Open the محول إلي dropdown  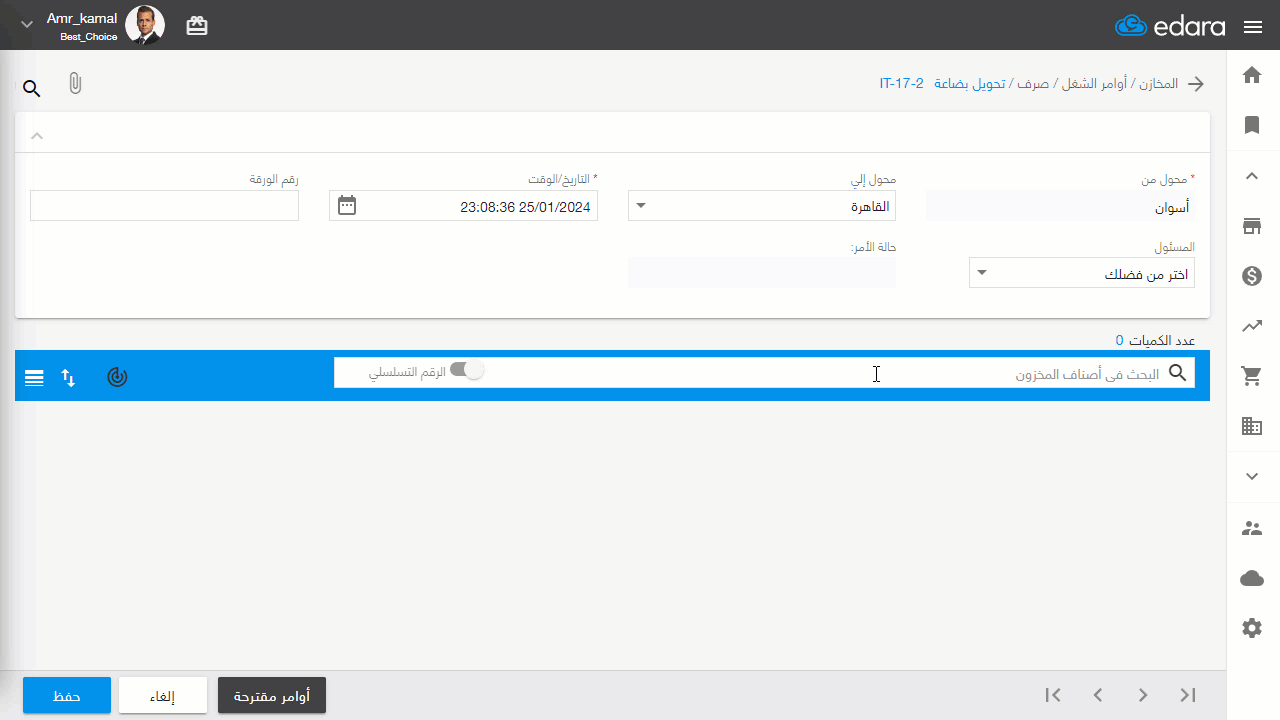(762, 206)
